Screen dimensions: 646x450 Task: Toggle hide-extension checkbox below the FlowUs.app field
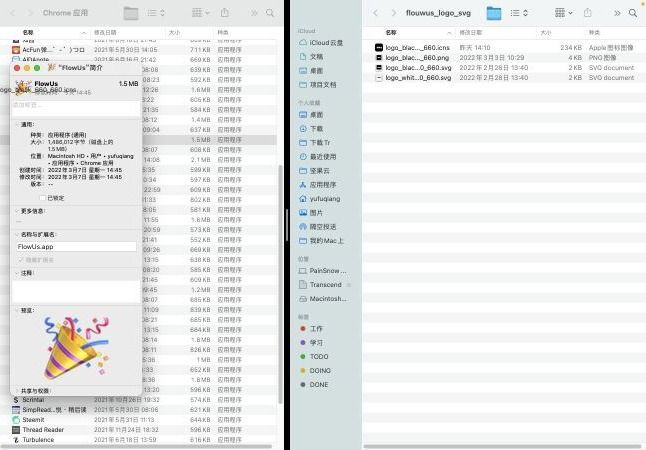(21, 260)
